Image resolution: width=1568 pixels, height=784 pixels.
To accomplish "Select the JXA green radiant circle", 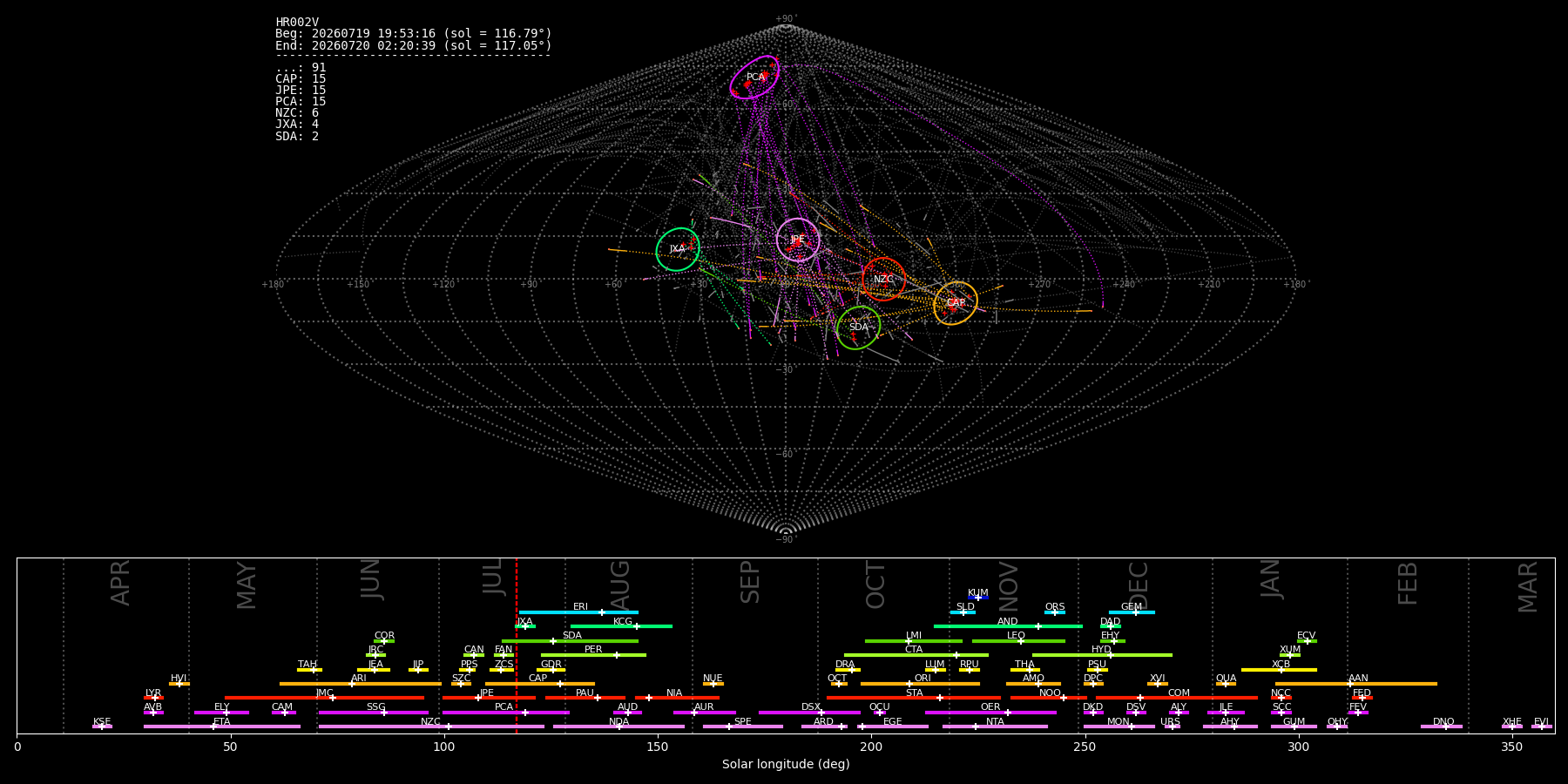I will pos(678,249).
